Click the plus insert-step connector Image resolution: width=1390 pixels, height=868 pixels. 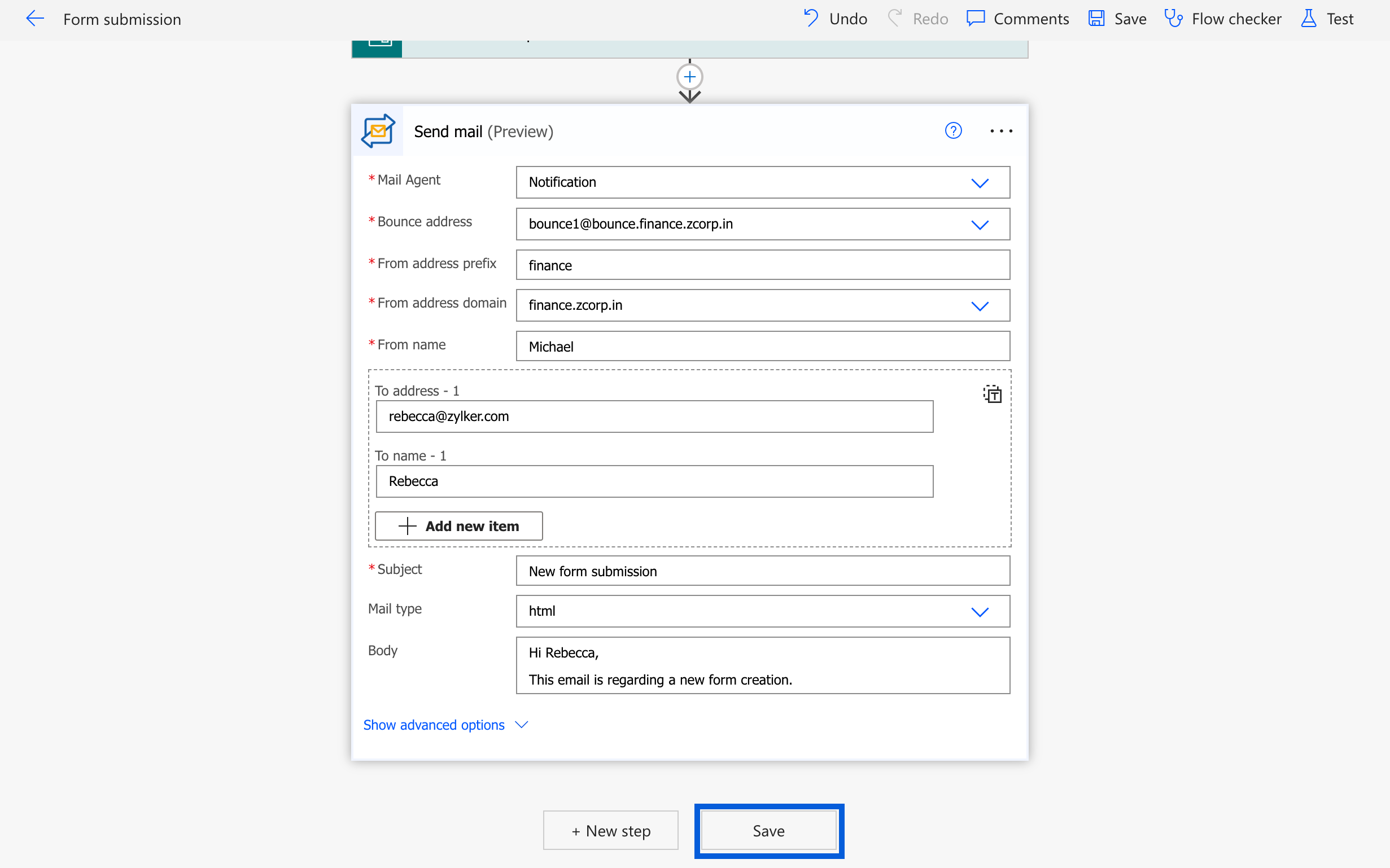689,77
